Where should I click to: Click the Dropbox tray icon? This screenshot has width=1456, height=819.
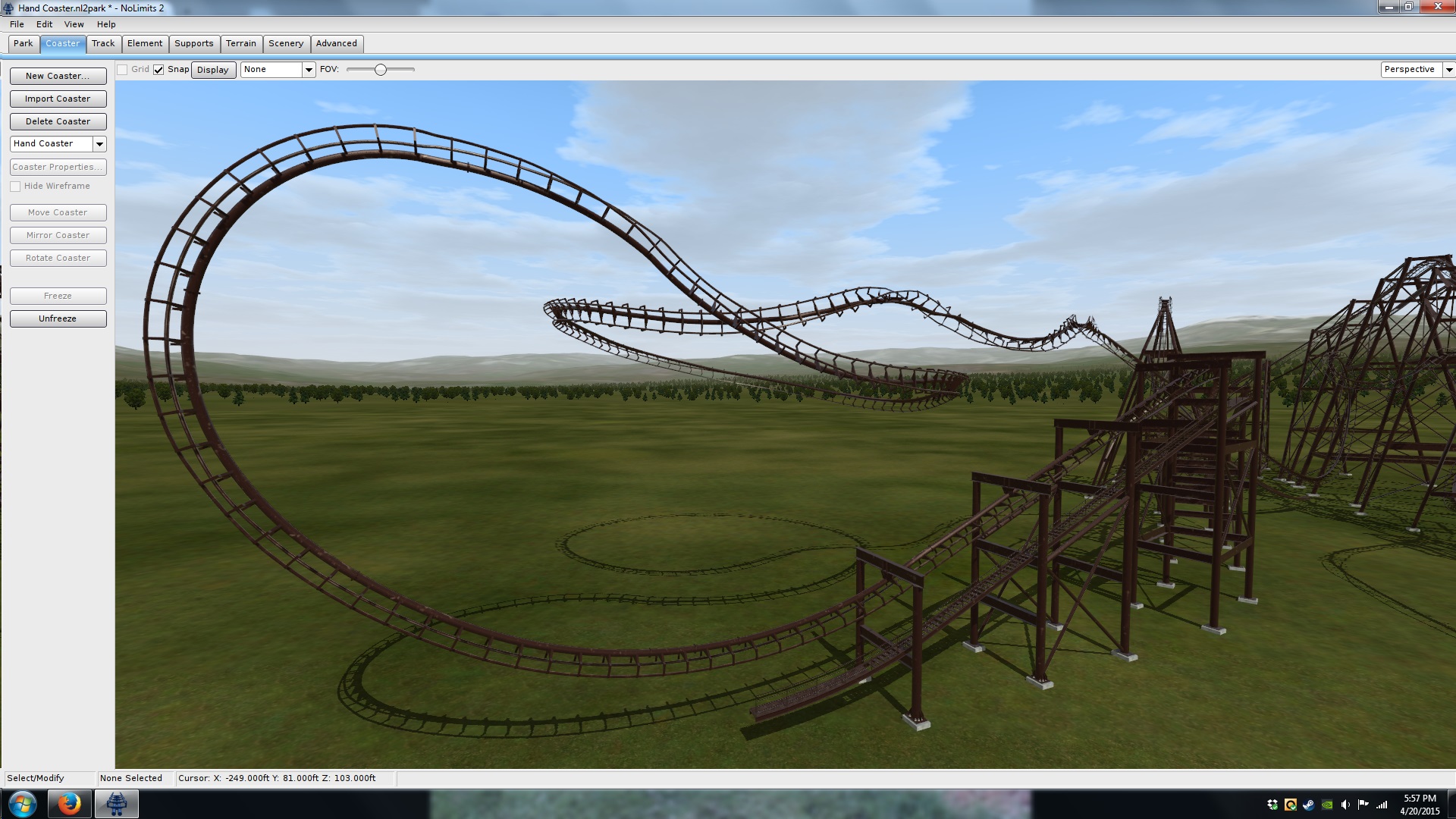pyautogui.click(x=1272, y=805)
